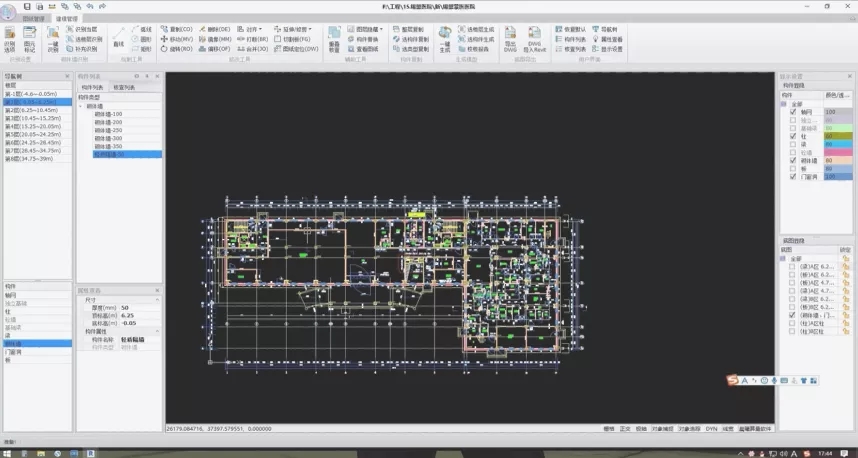Image resolution: width=858 pixels, height=458 pixels.
Task: Click the DWG导入Revit import icon
Action: click(534, 40)
